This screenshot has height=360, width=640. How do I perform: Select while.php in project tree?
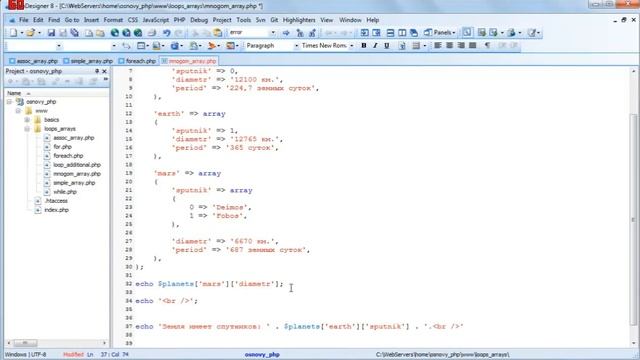tap(65, 192)
